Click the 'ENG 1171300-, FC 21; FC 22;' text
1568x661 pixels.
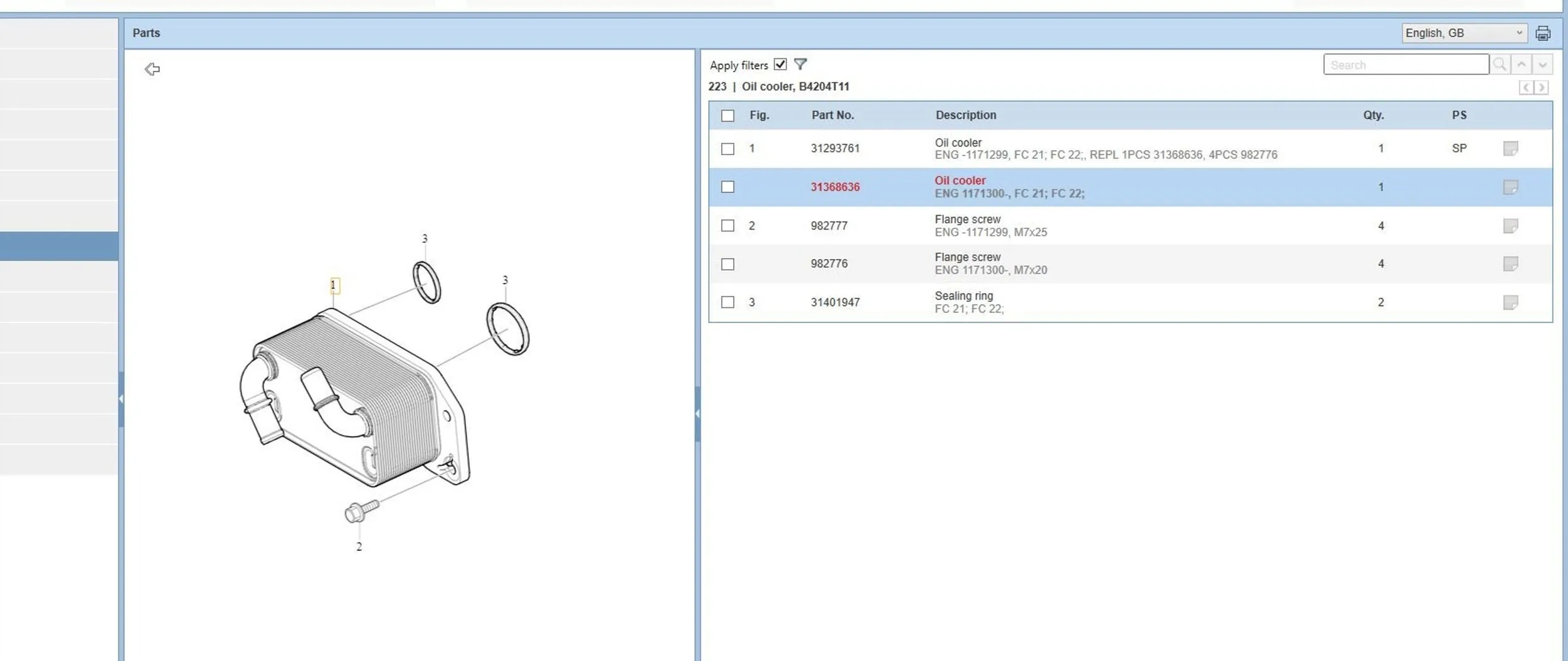[x=1009, y=194]
